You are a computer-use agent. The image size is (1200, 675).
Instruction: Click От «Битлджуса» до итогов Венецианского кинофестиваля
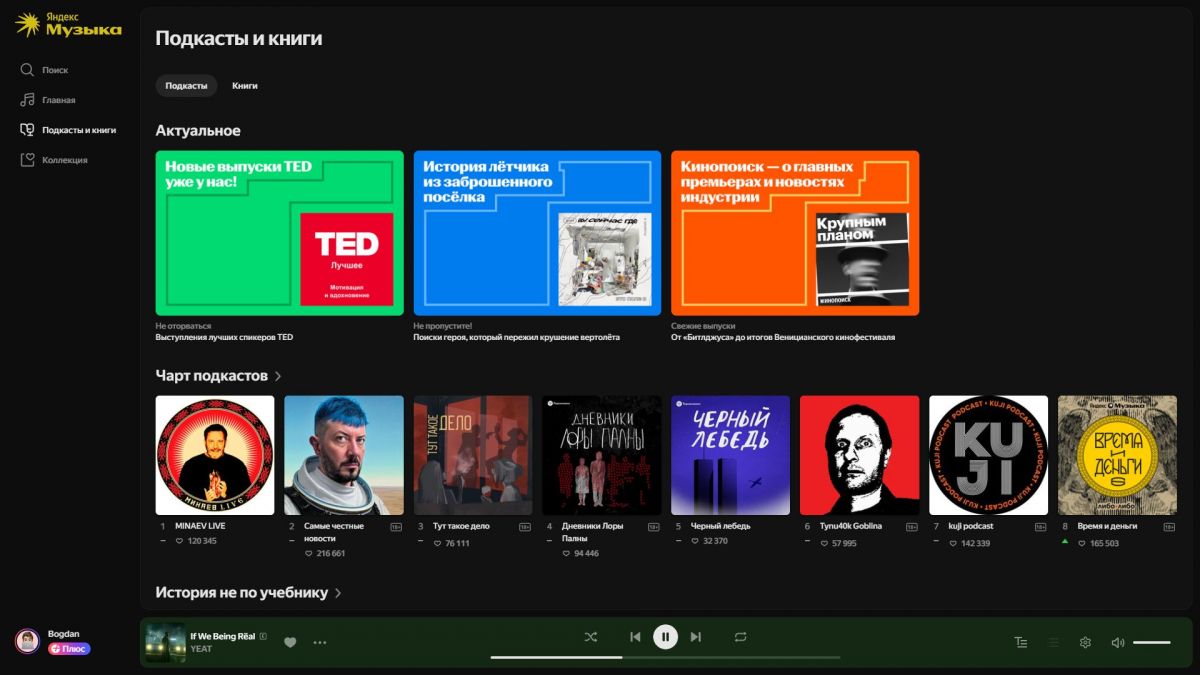pos(783,338)
